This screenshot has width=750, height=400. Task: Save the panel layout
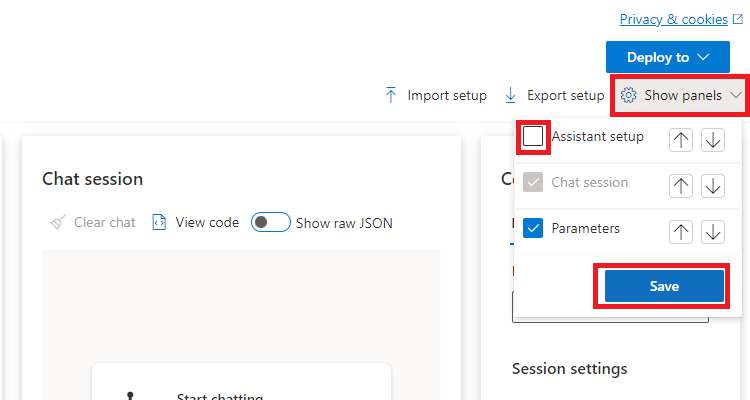coord(664,286)
